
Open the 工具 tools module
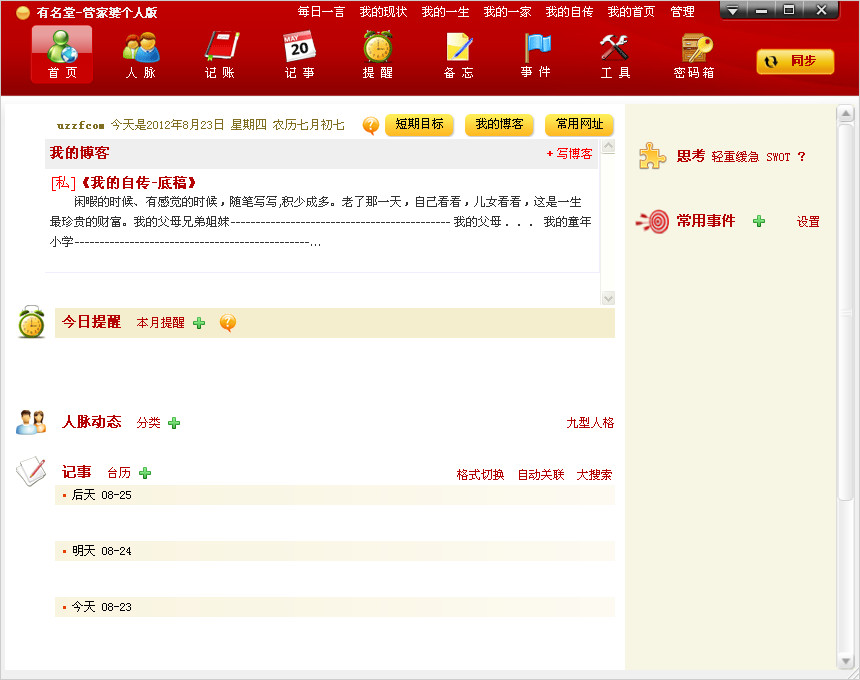[x=614, y=54]
